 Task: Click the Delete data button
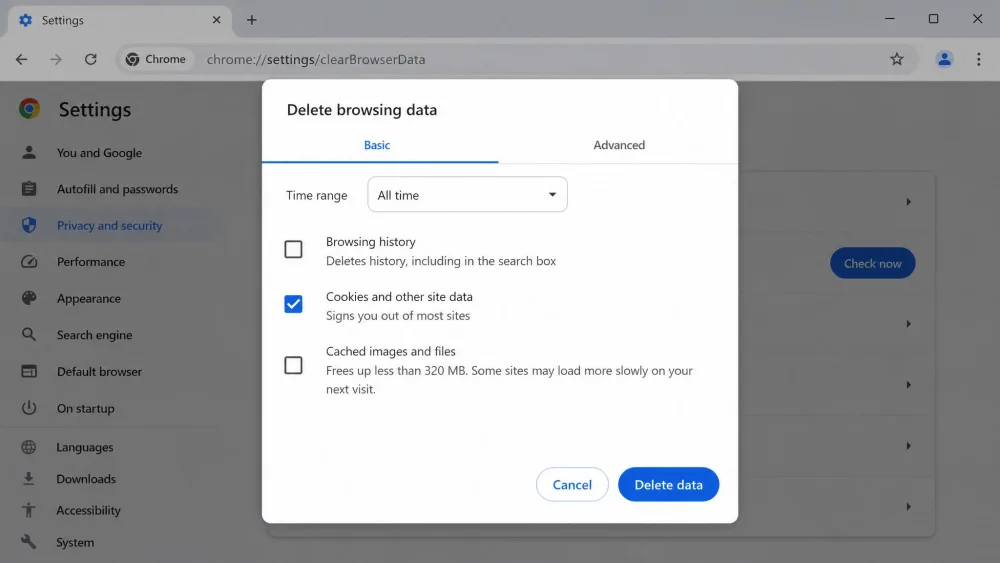tap(668, 485)
